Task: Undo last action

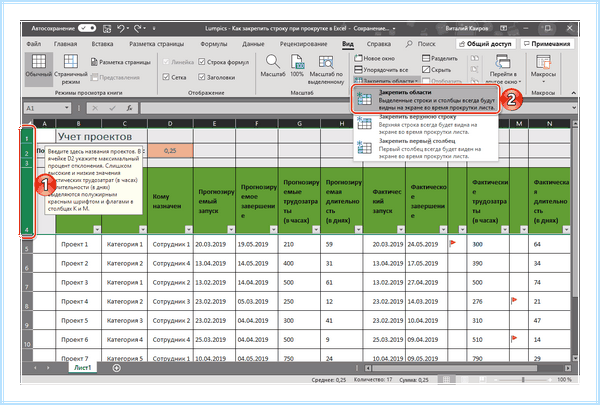Action: [x=121, y=28]
